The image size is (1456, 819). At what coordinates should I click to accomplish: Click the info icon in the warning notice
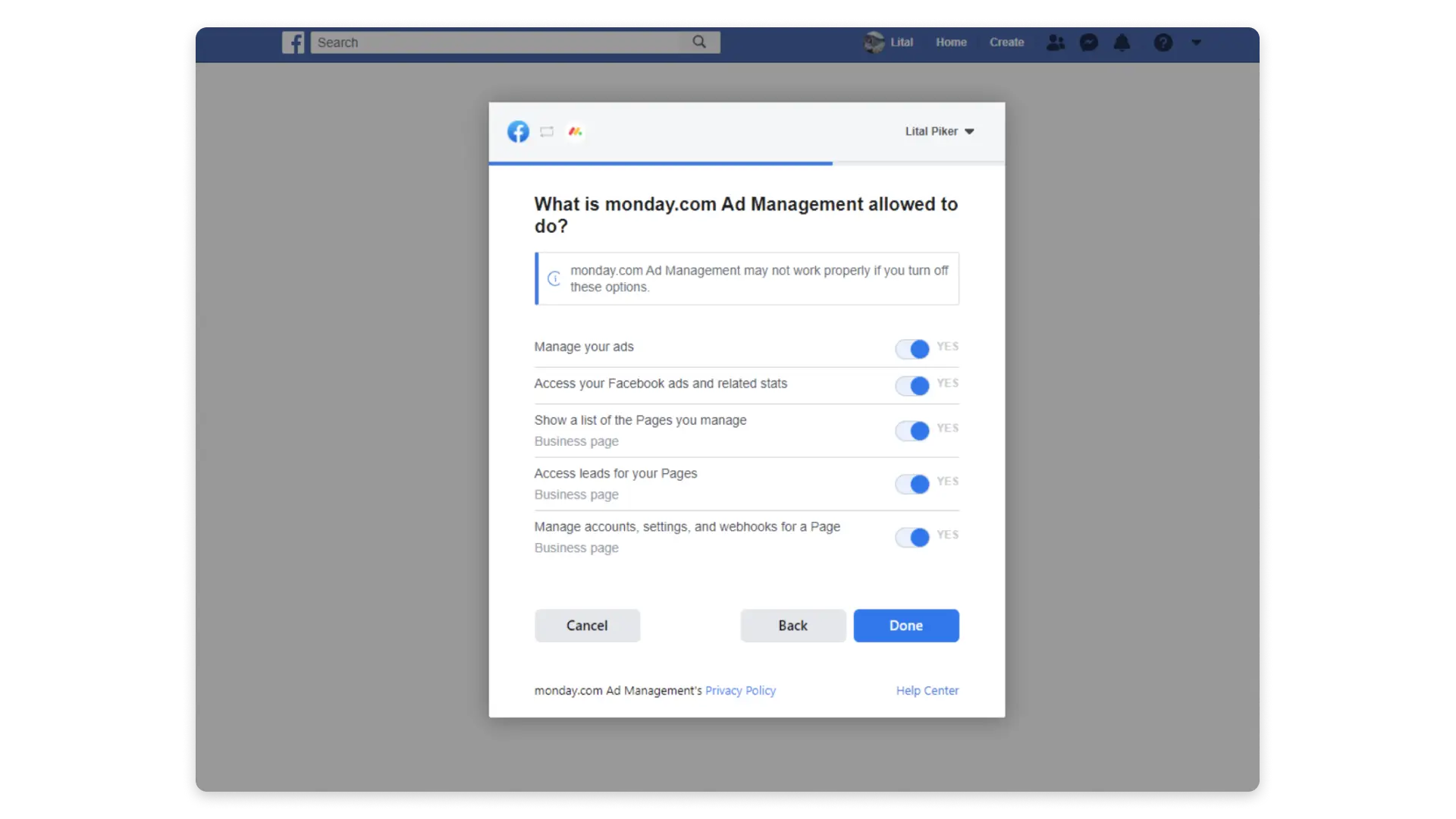554,278
